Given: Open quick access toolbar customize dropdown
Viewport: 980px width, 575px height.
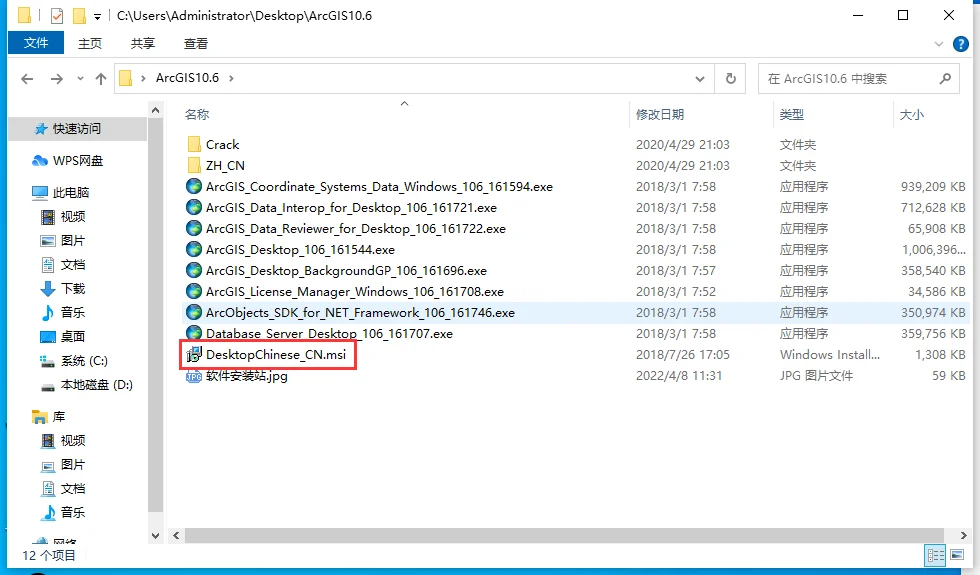Looking at the screenshot, I should 98,16.
